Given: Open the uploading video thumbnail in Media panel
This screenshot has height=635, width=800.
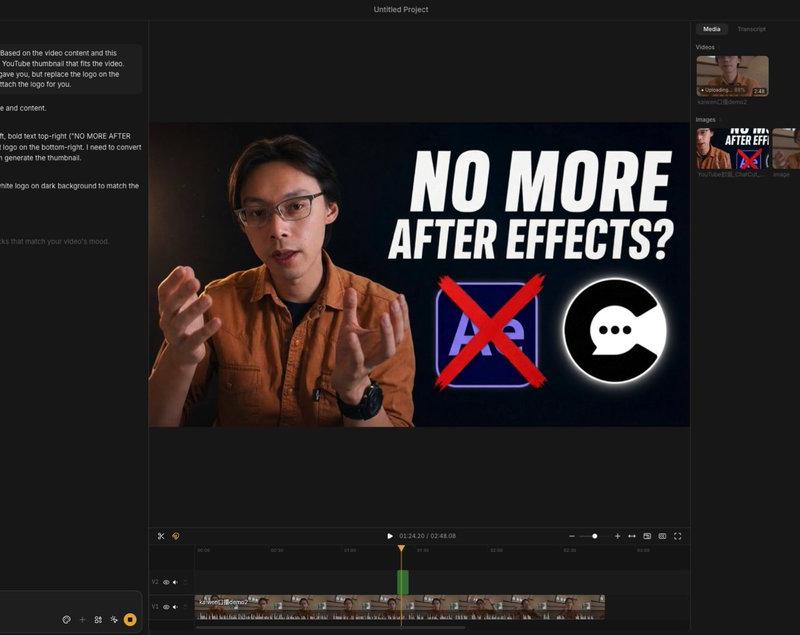Looking at the screenshot, I should 733,76.
